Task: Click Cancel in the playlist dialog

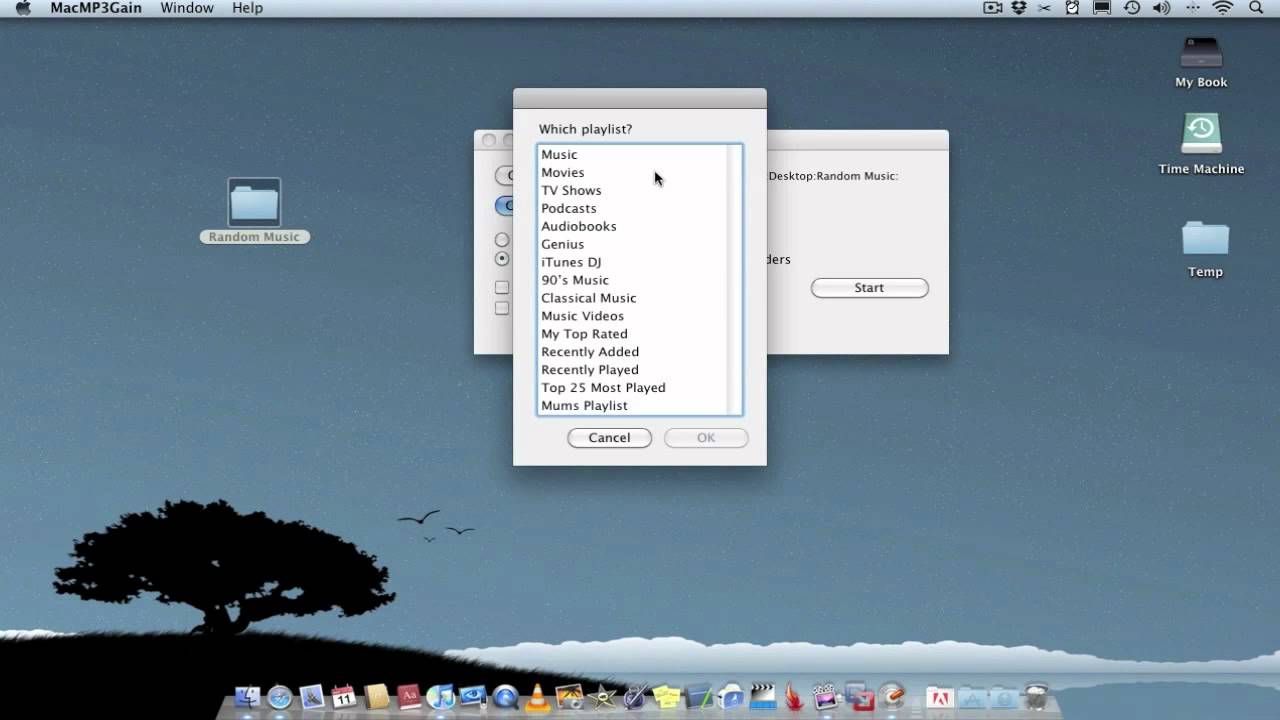Action: click(x=609, y=438)
